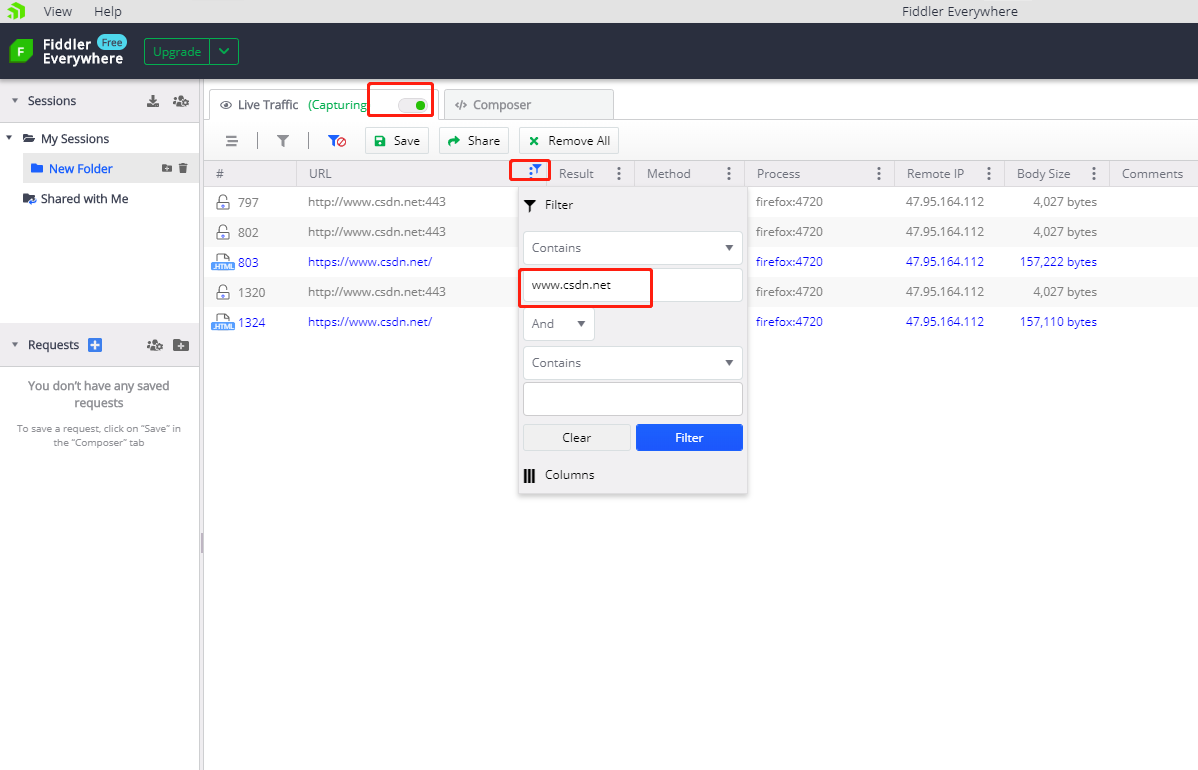Toggle the Live Traffic capturing switch
1198x770 pixels.
(413, 105)
